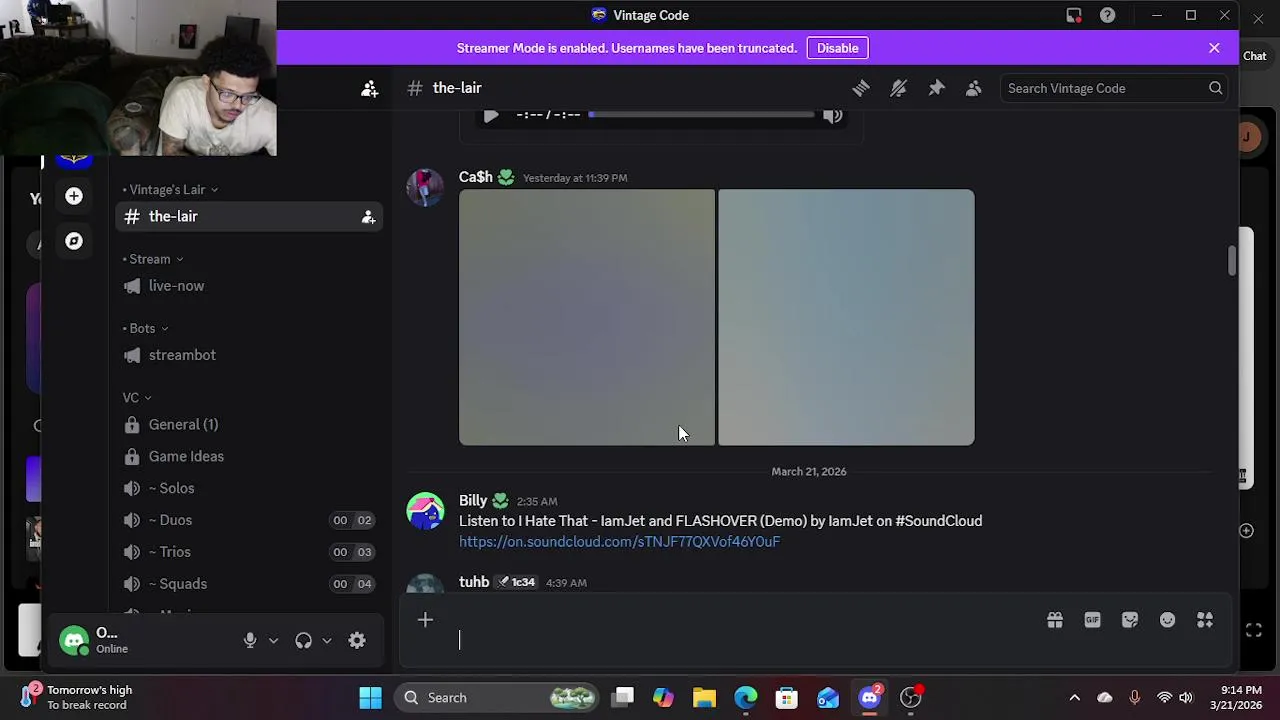Collapse the VC category

pyautogui.click(x=137, y=398)
